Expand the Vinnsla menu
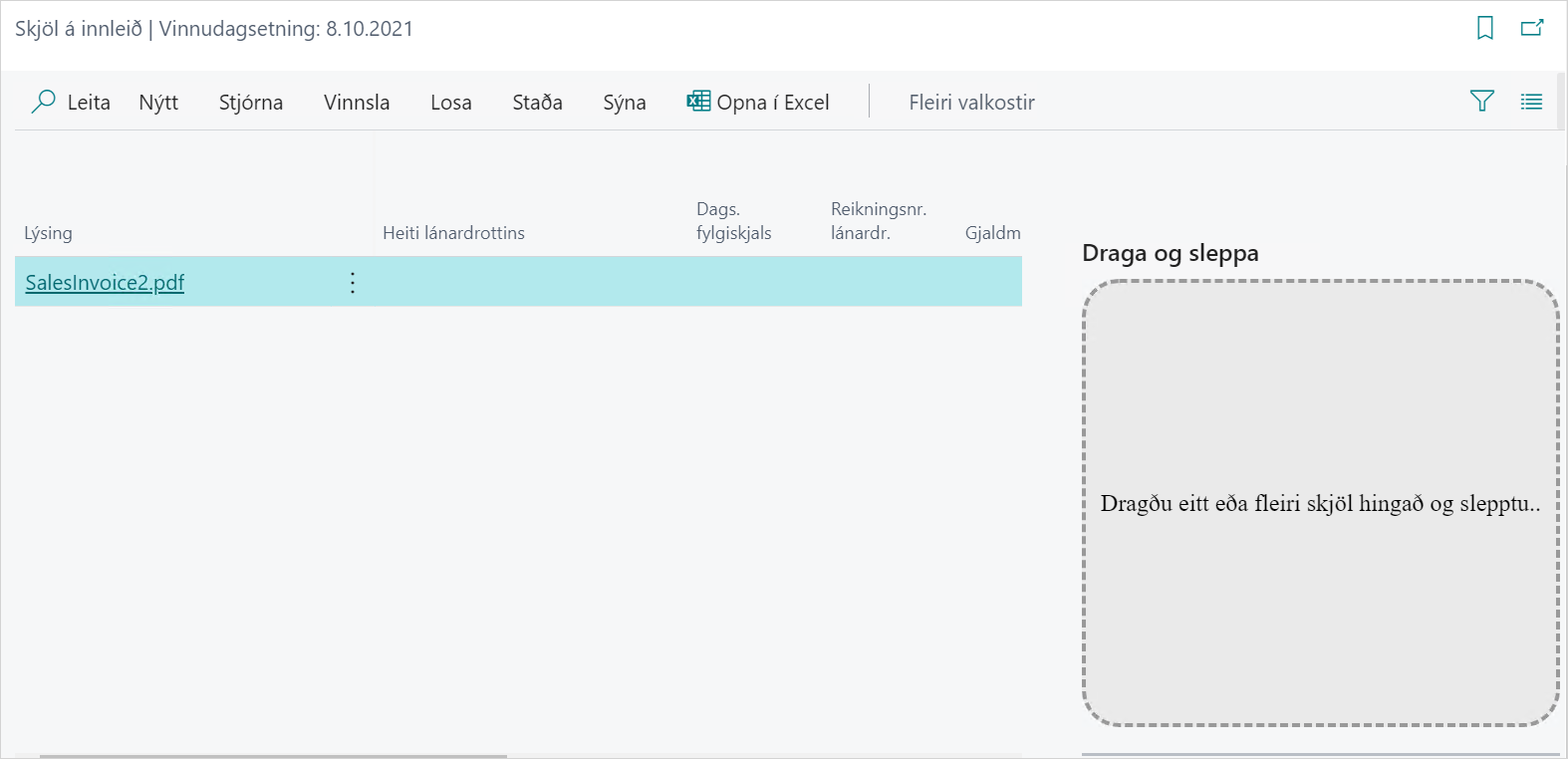 (x=357, y=103)
